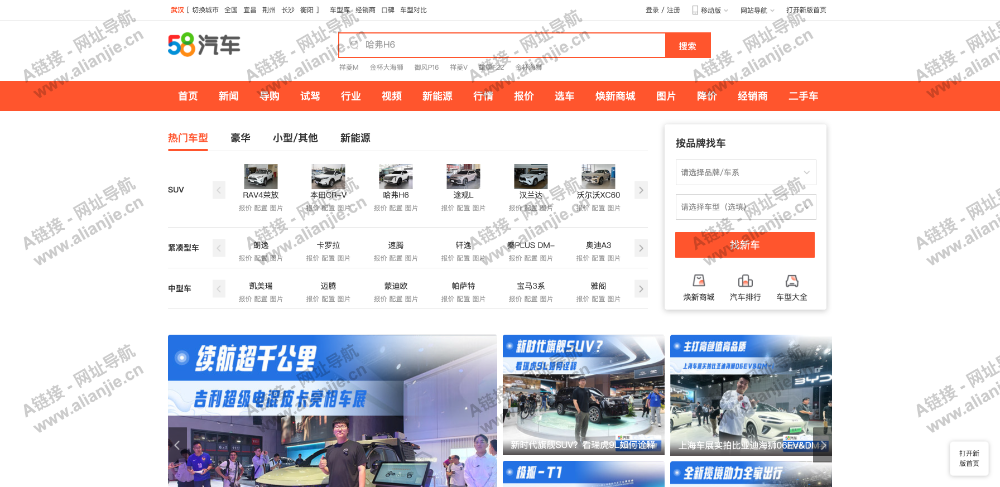Switch to the 豪华 tab

[x=240, y=138]
